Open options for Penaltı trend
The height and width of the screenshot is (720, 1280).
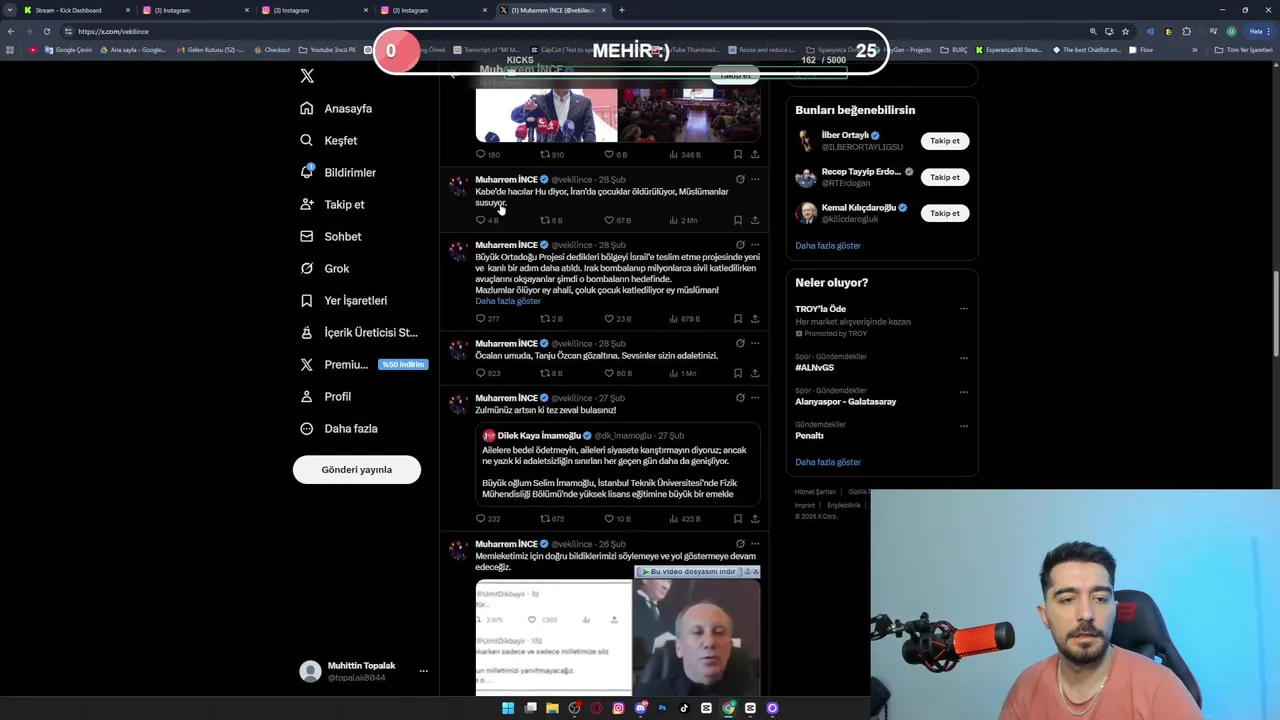click(x=964, y=426)
